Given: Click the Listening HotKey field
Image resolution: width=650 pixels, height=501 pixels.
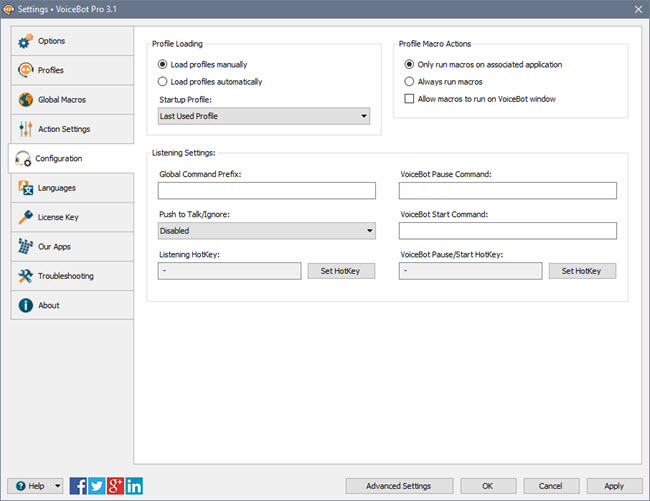Looking at the screenshot, I should pyautogui.click(x=229, y=271).
